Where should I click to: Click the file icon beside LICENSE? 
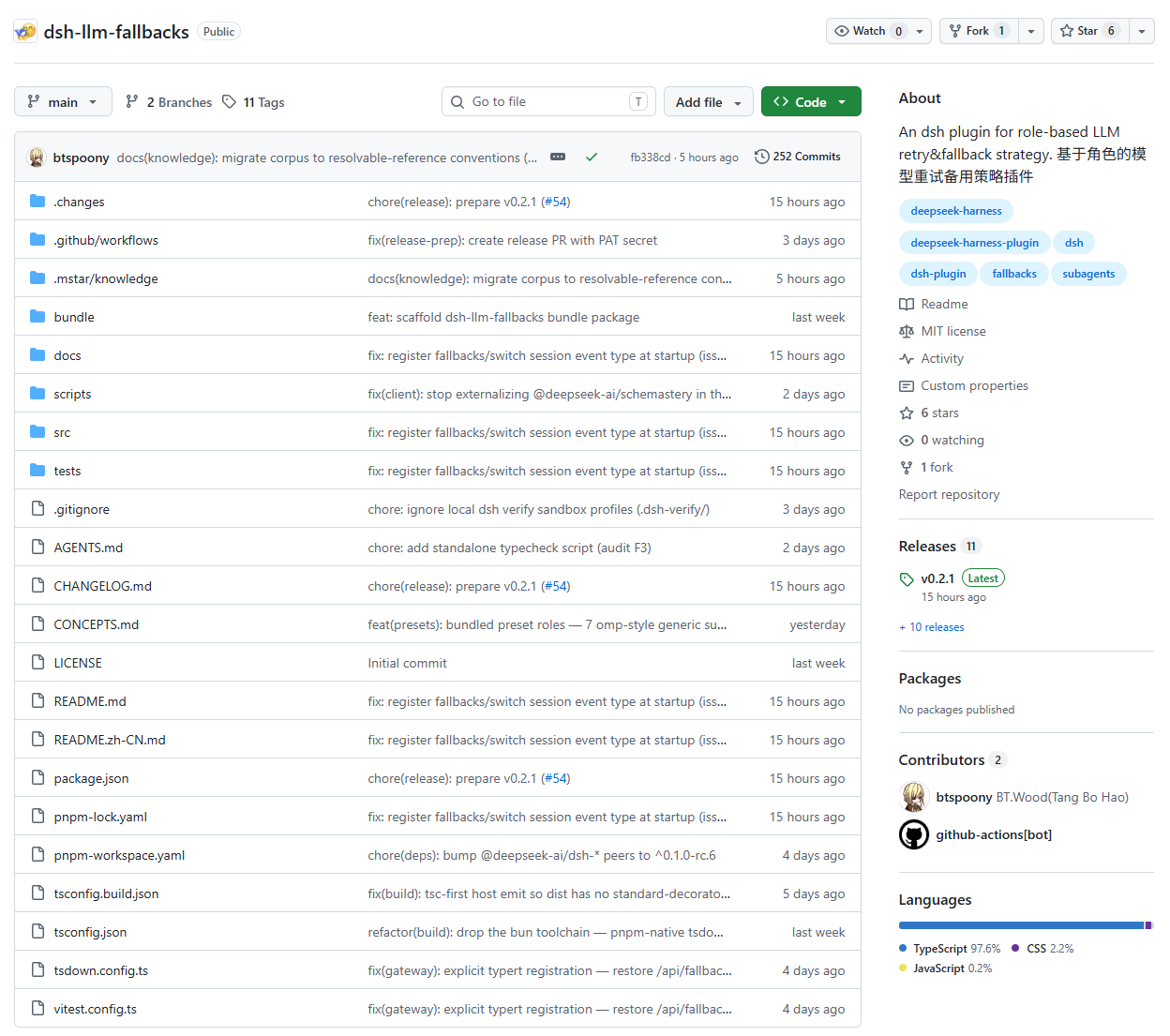37,662
